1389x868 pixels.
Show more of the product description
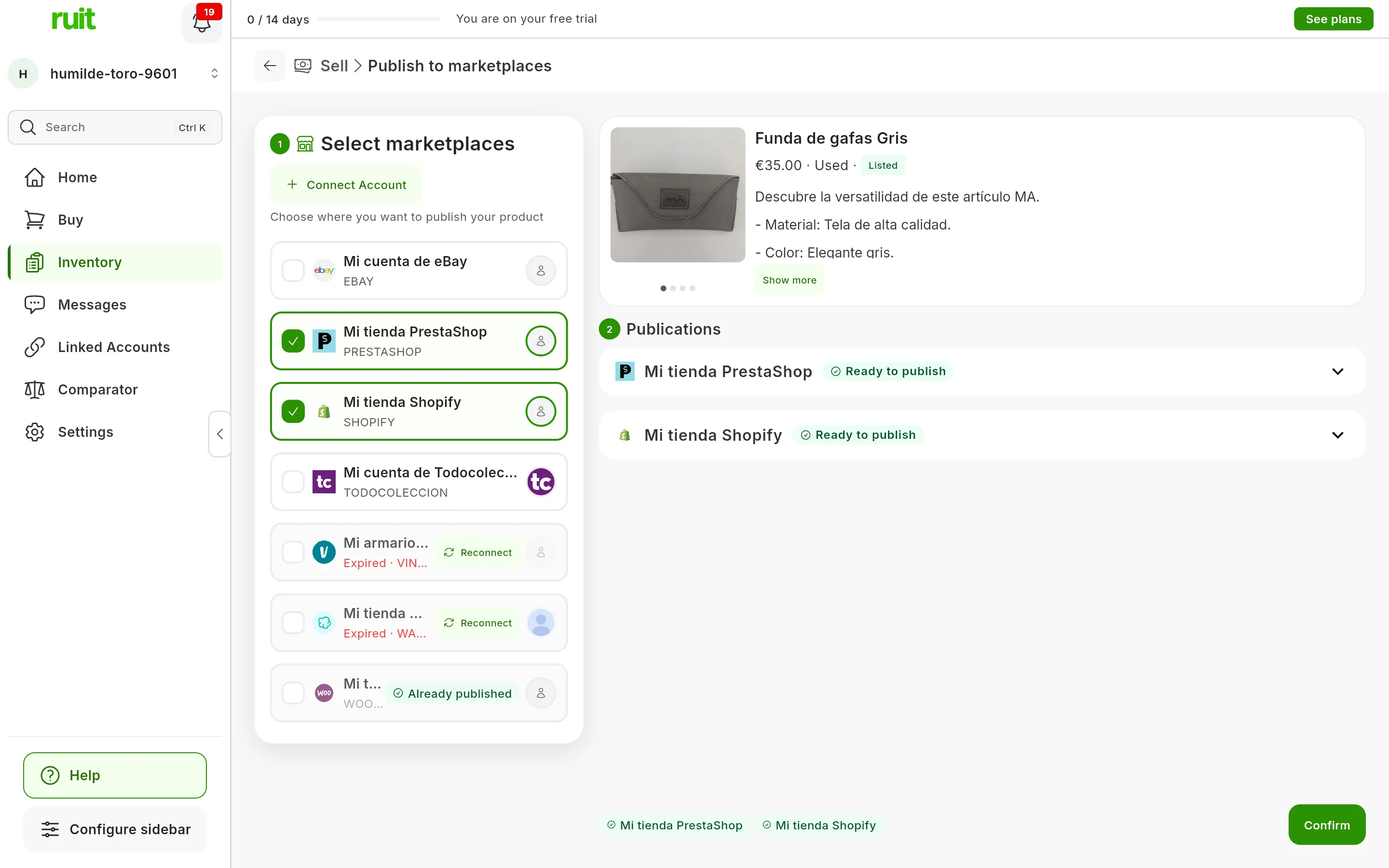(789, 280)
